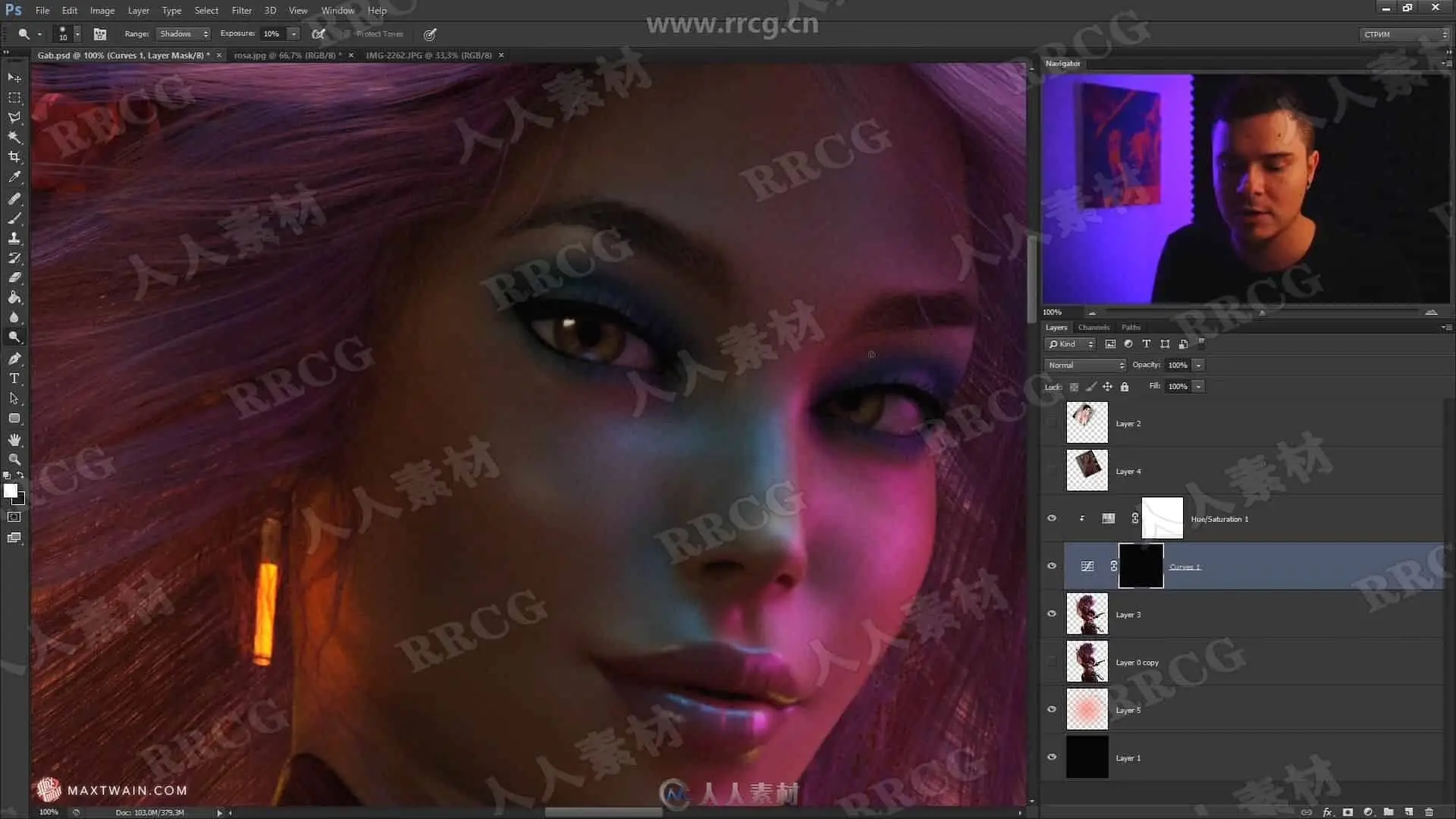Image resolution: width=1456 pixels, height=819 pixels.
Task: Select the Dodge tool in toolbox
Action: click(14, 337)
